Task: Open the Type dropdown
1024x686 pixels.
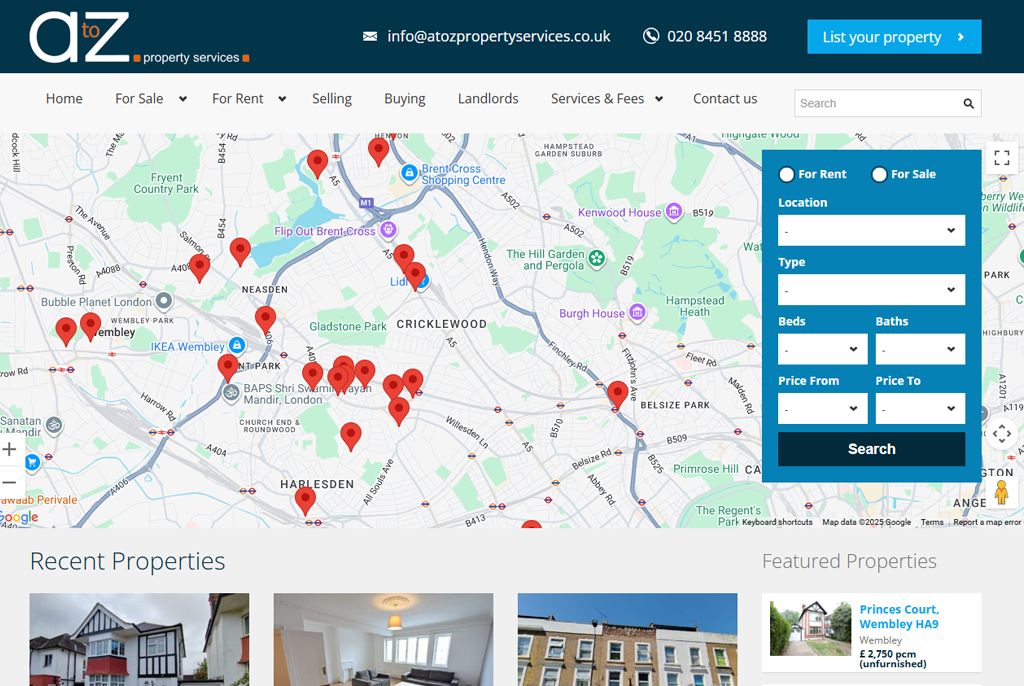Action: (871, 289)
